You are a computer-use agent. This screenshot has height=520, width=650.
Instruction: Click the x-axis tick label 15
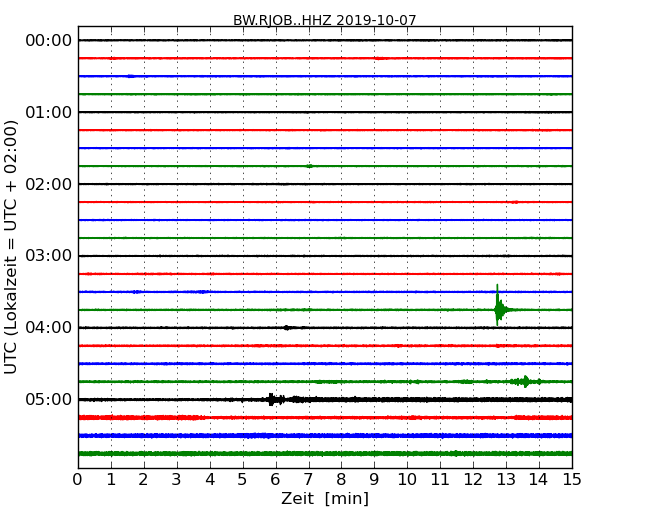pos(572,479)
